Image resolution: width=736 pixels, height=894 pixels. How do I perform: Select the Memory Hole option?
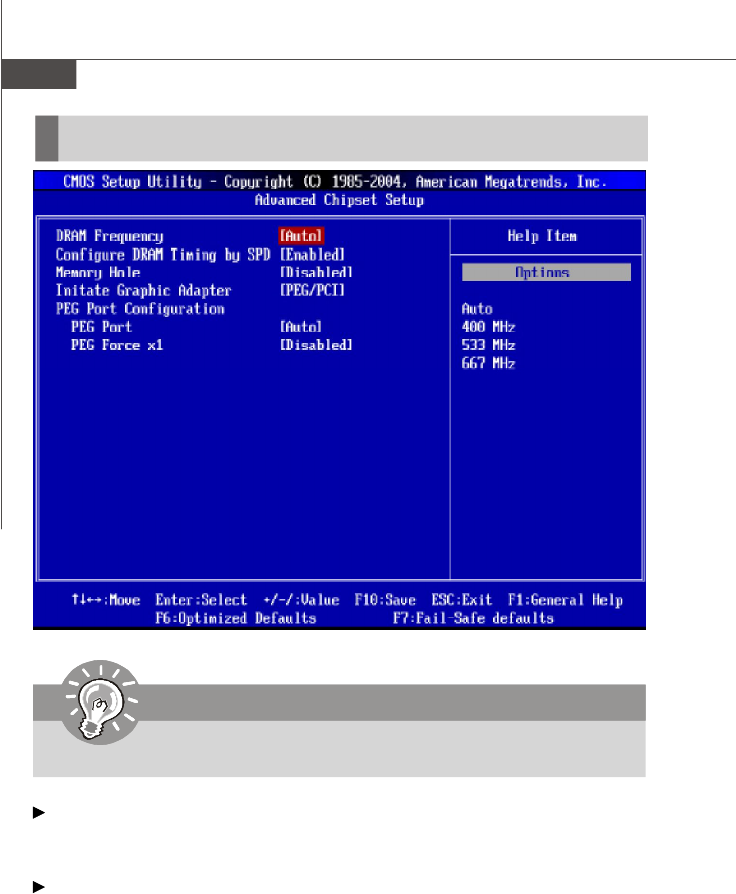(x=98, y=273)
